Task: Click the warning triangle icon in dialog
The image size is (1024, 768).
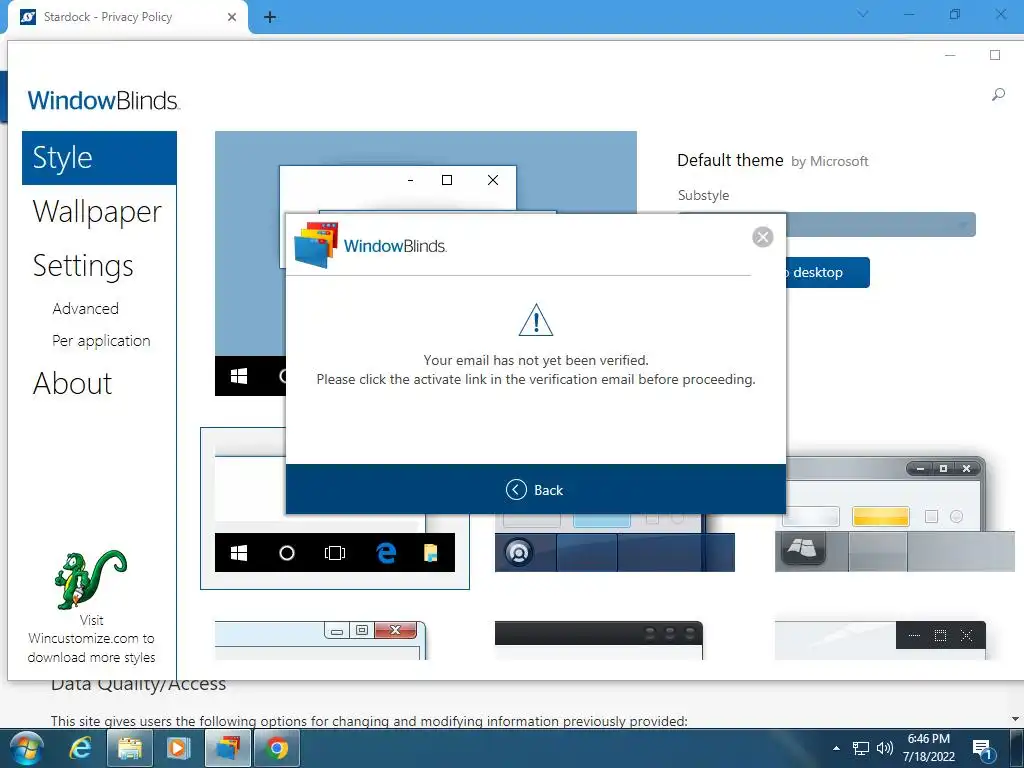Action: click(x=536, y=320)
